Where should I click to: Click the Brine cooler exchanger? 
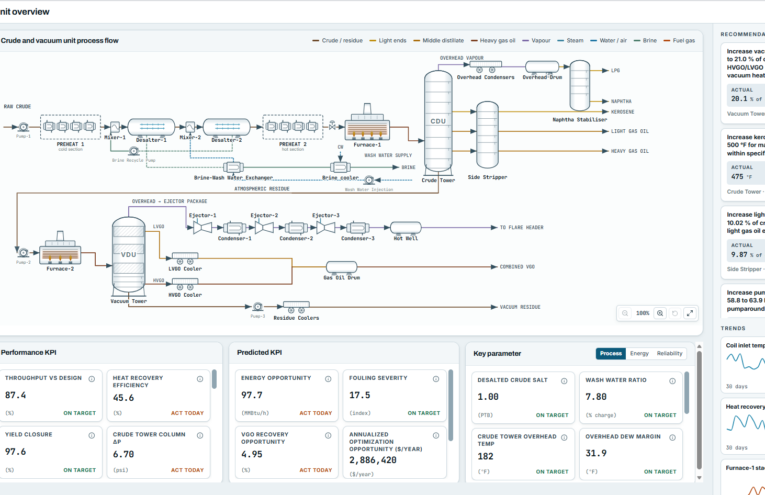point(340,168)
